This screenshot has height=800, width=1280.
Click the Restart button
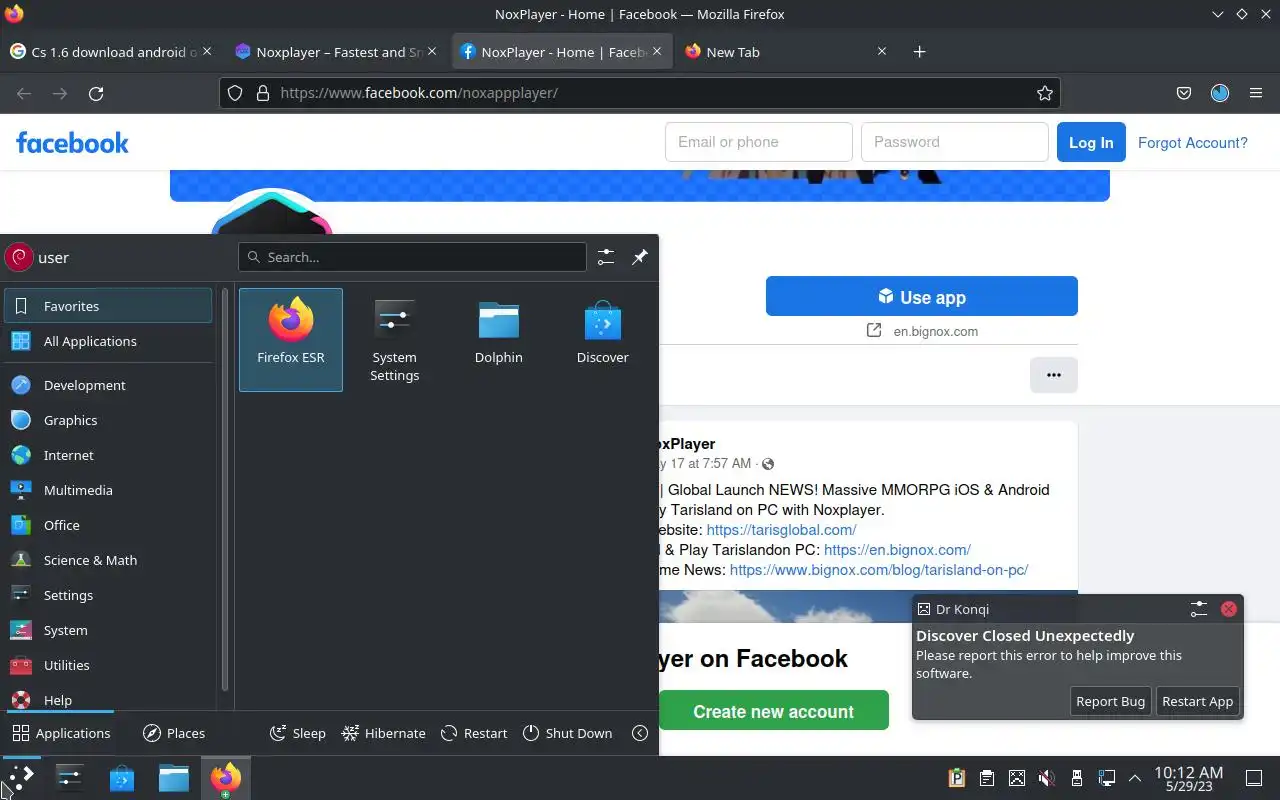click(x=474, y=733)
